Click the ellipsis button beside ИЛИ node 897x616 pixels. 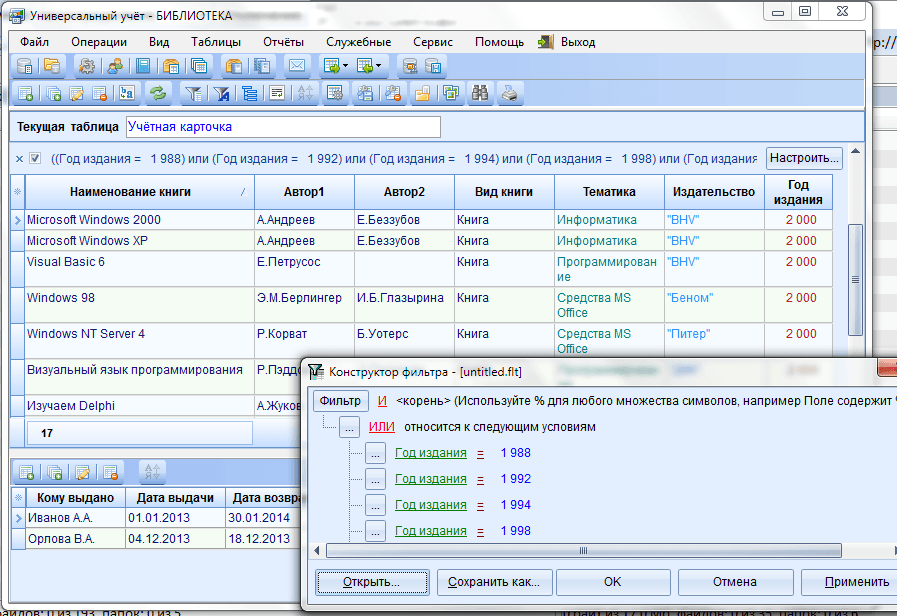(x=348, y=427)
